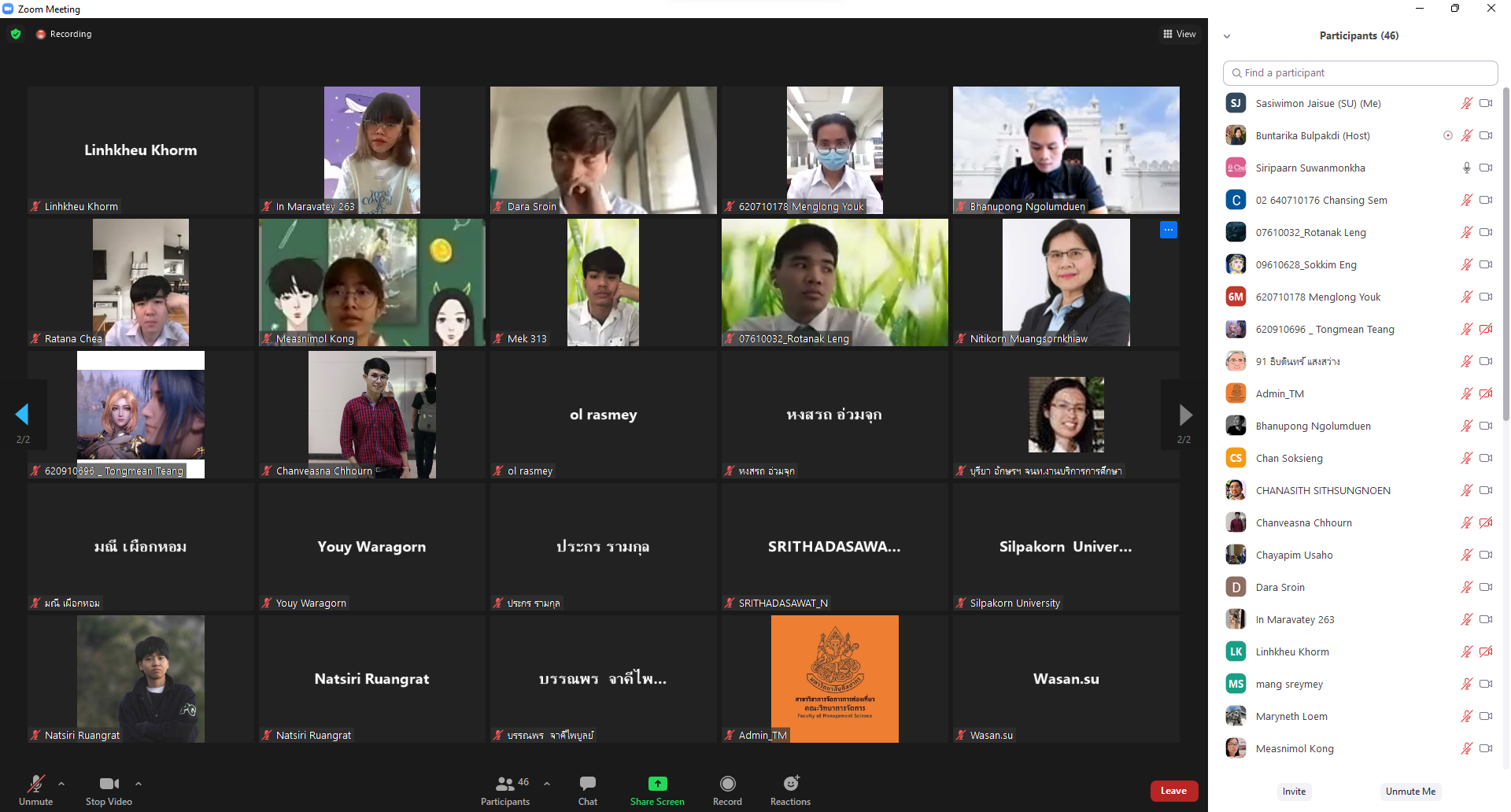Image resolution: width=1511 pixels, height=812 pixels.
Task: Click Measnimol Kong video icon in list
Action: tap(1486, 748)
